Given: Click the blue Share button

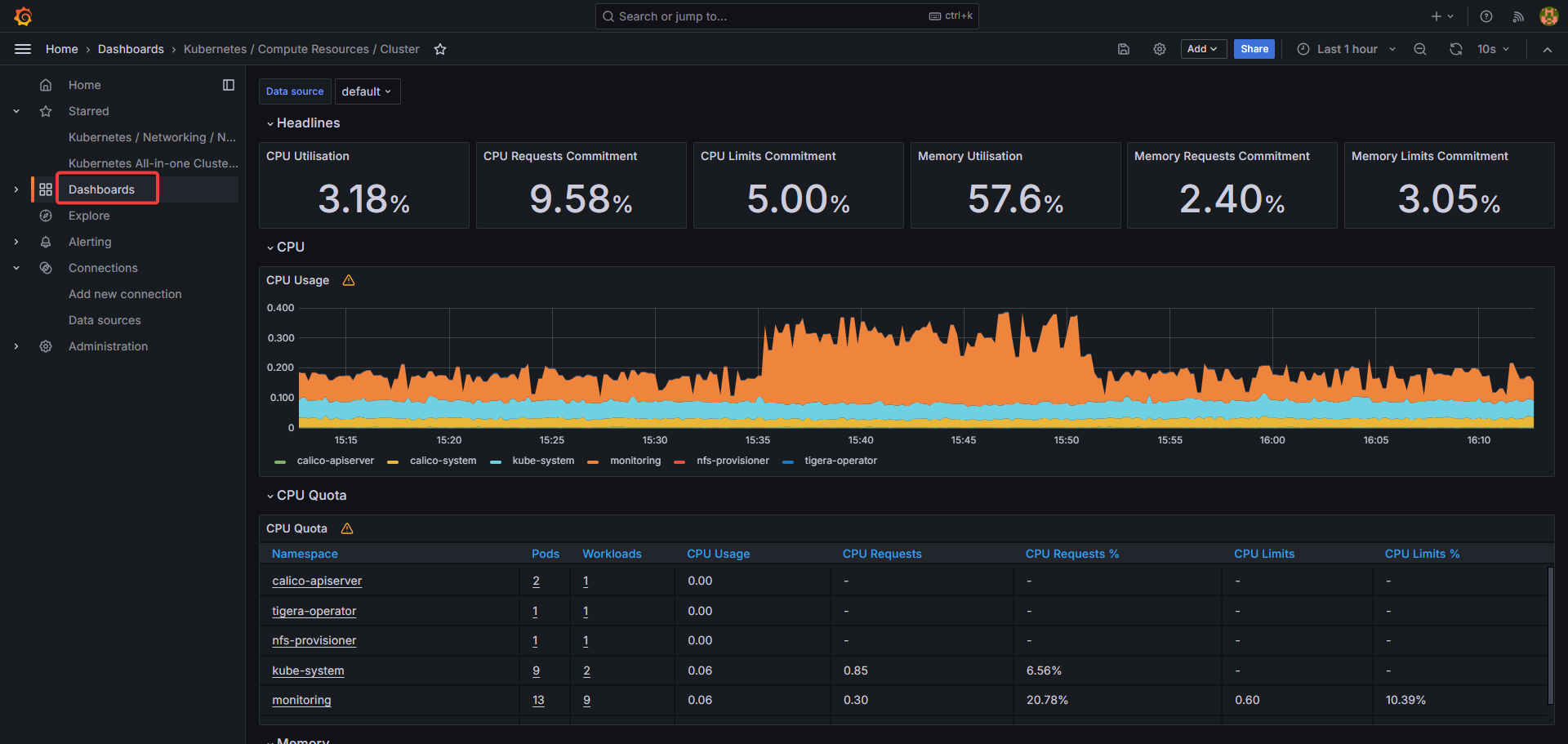Looking at the screenshot, I should [x=1254, y=49].
